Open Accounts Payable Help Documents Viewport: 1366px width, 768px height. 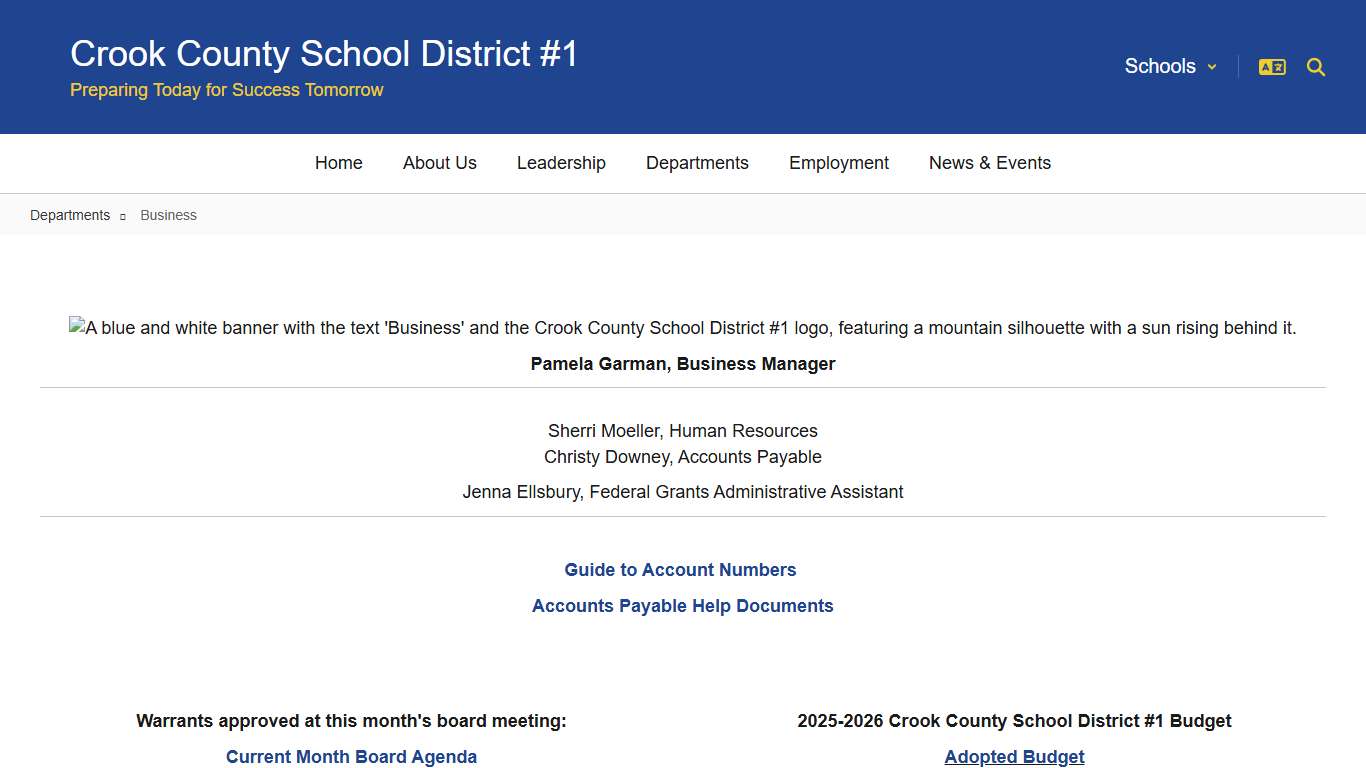coord(682,606)
